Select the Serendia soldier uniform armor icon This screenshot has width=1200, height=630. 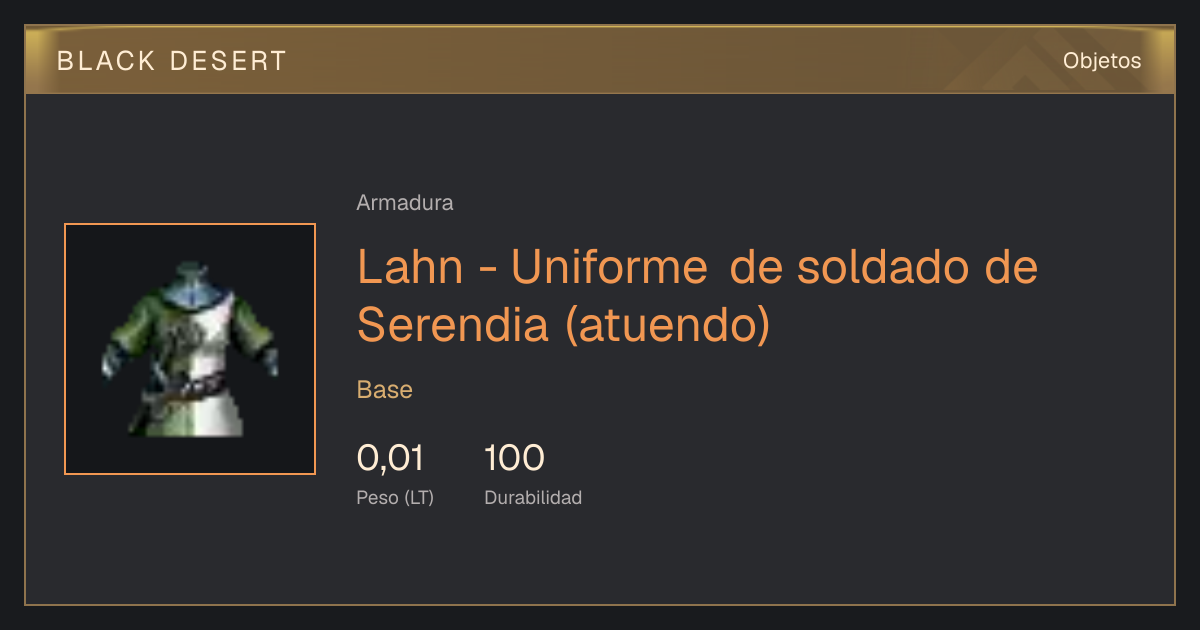click(190, 349)
